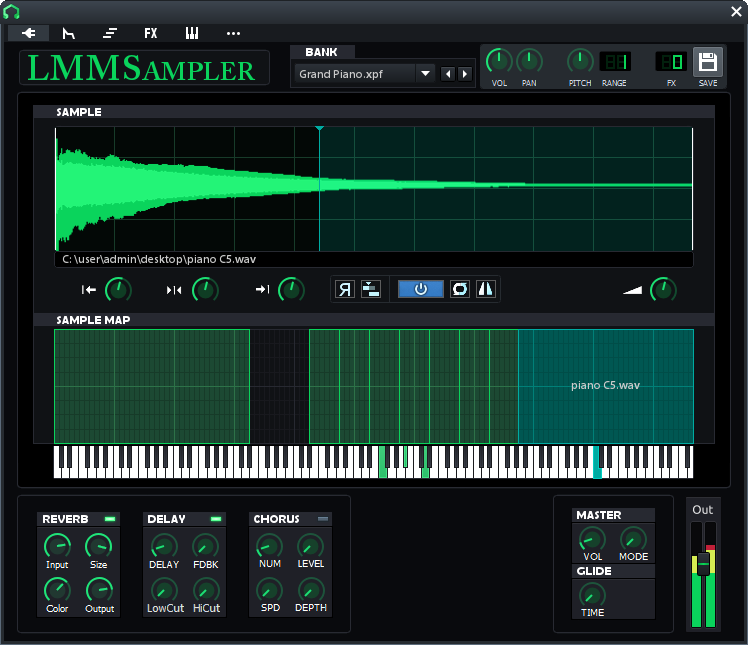Toggle the stutter/layer button next to reverse
This screenshot has height=645, width=748.
click(371, 289)
